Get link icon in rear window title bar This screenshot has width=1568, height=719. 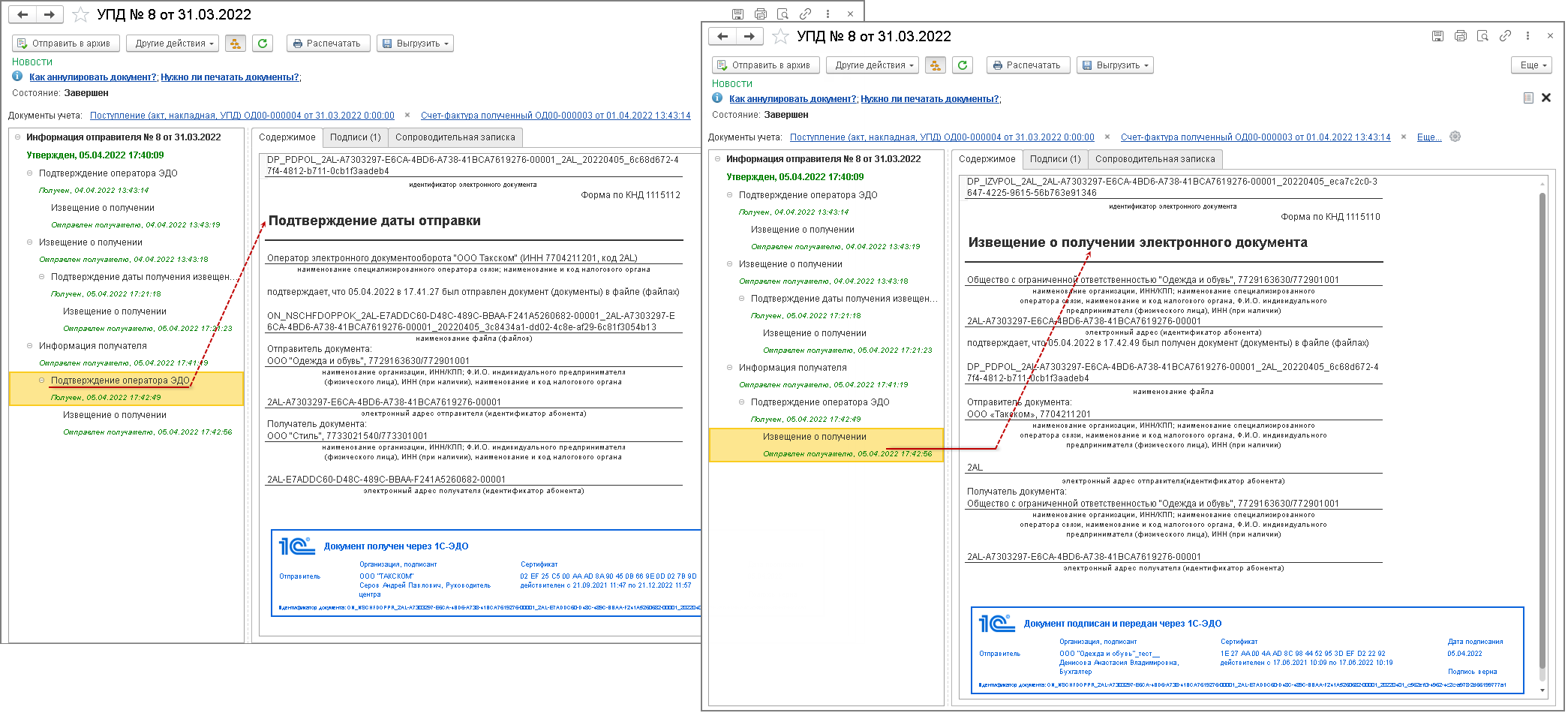click(x=805, y=14)
